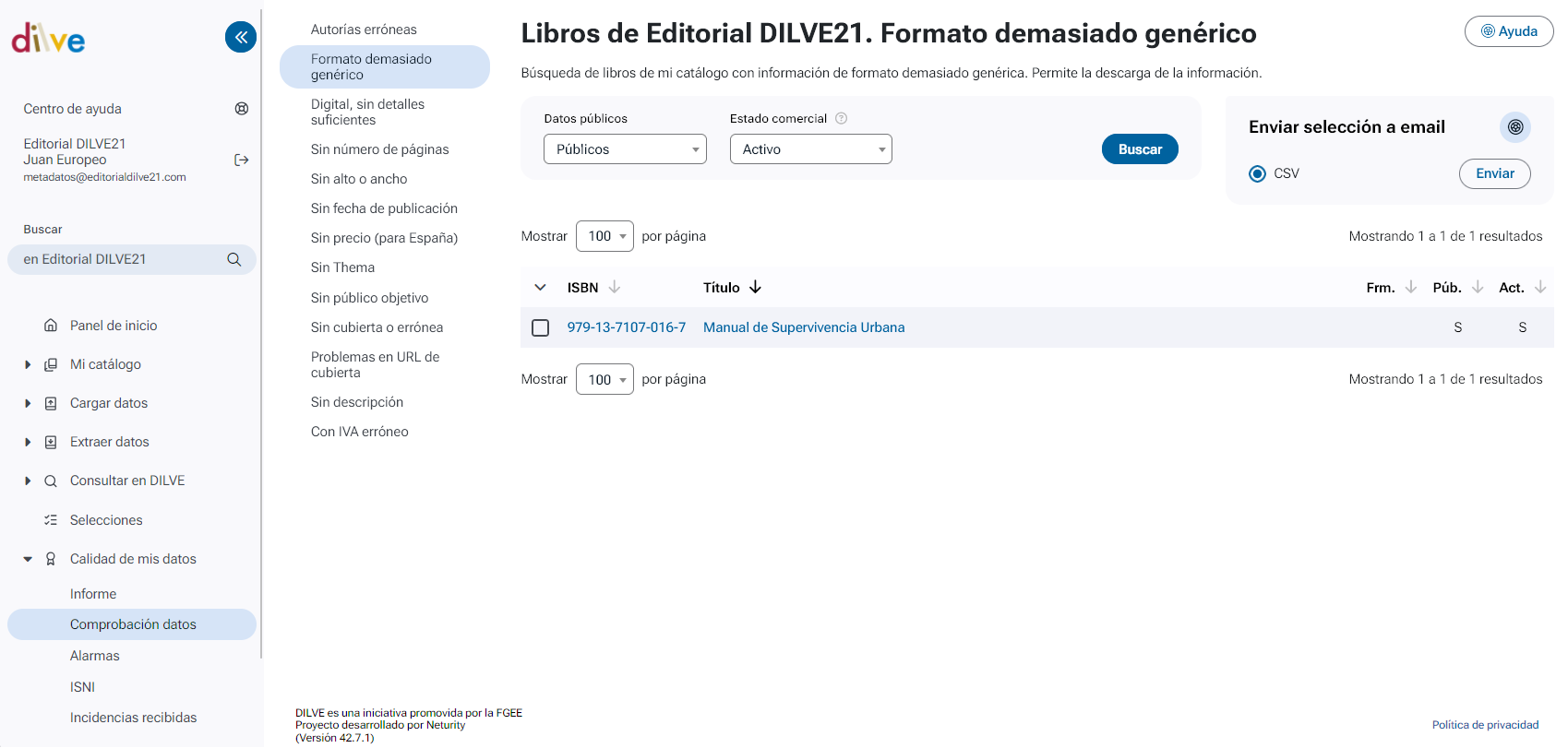Select Sin número de páginas in the list
Screen dimensions: 1568x748
[379, 149]
